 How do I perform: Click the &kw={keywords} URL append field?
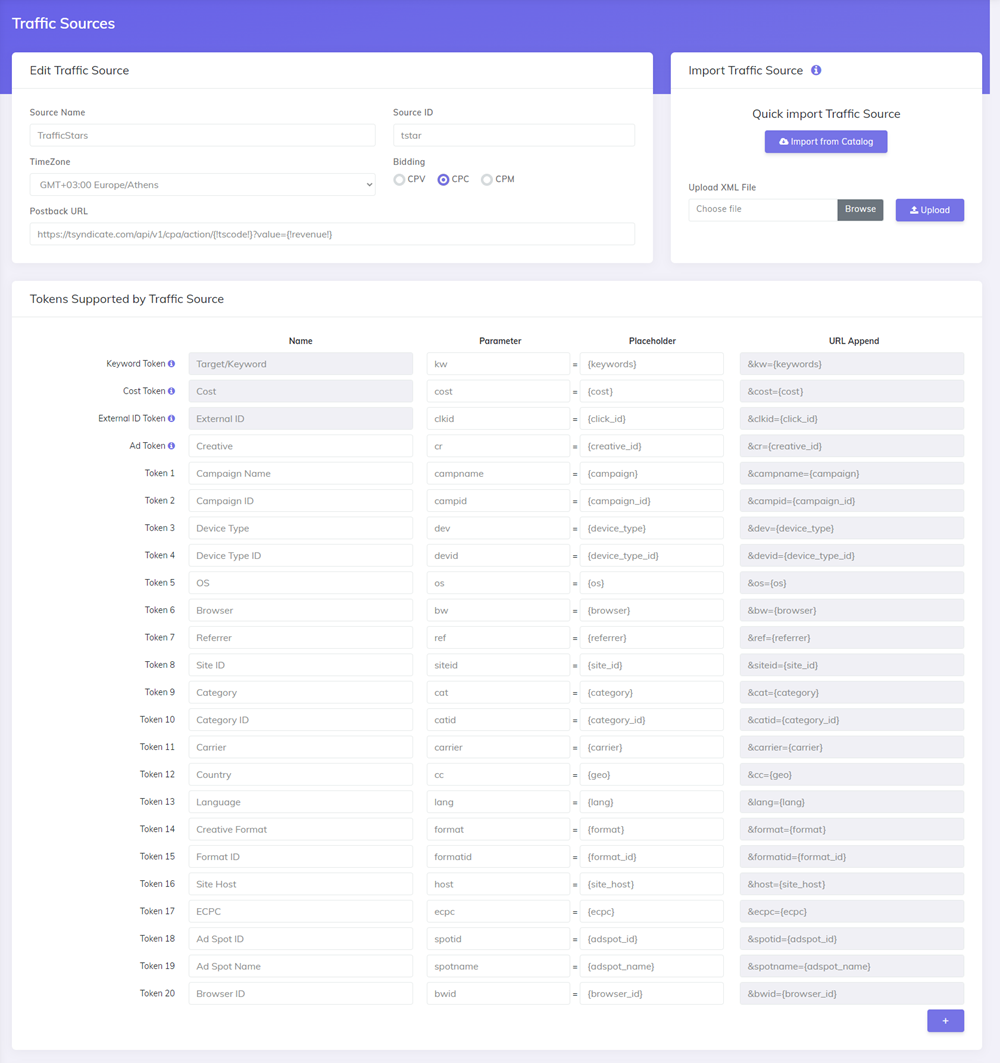pos(852,364)
